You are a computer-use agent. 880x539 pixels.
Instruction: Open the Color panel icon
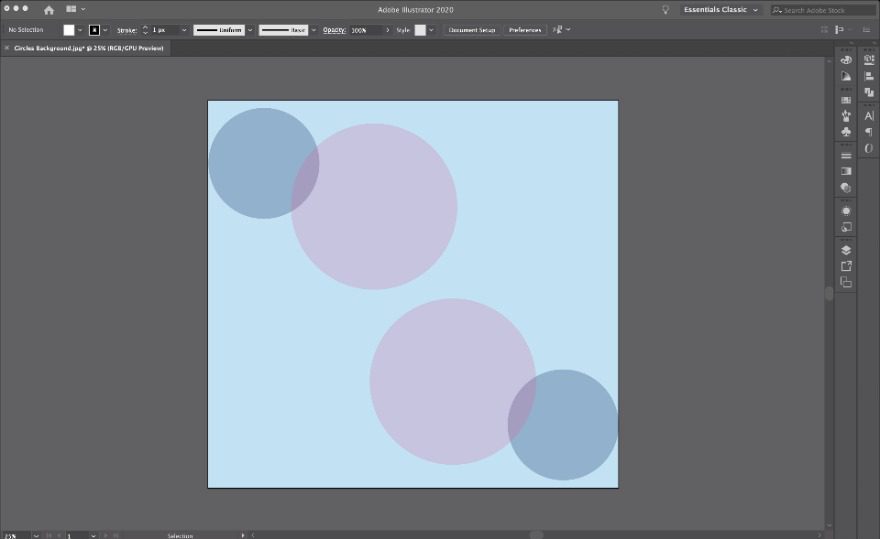coord(846,60)
